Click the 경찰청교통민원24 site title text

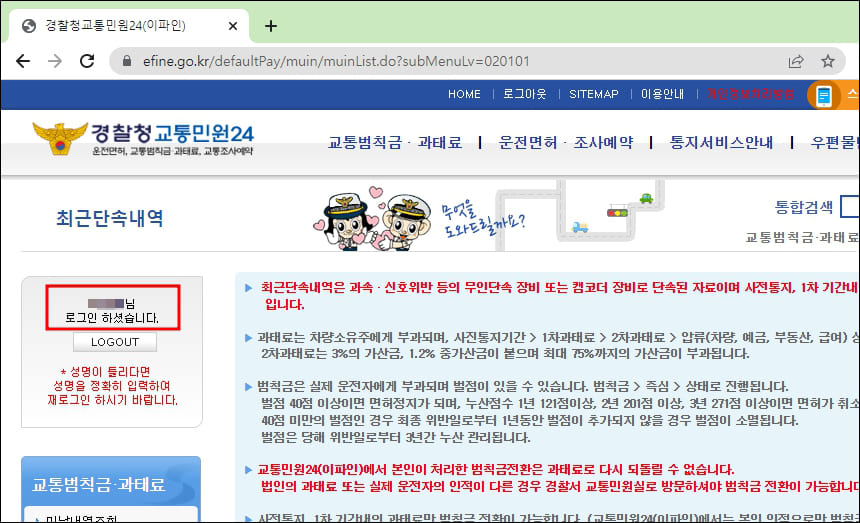point(172,133)
